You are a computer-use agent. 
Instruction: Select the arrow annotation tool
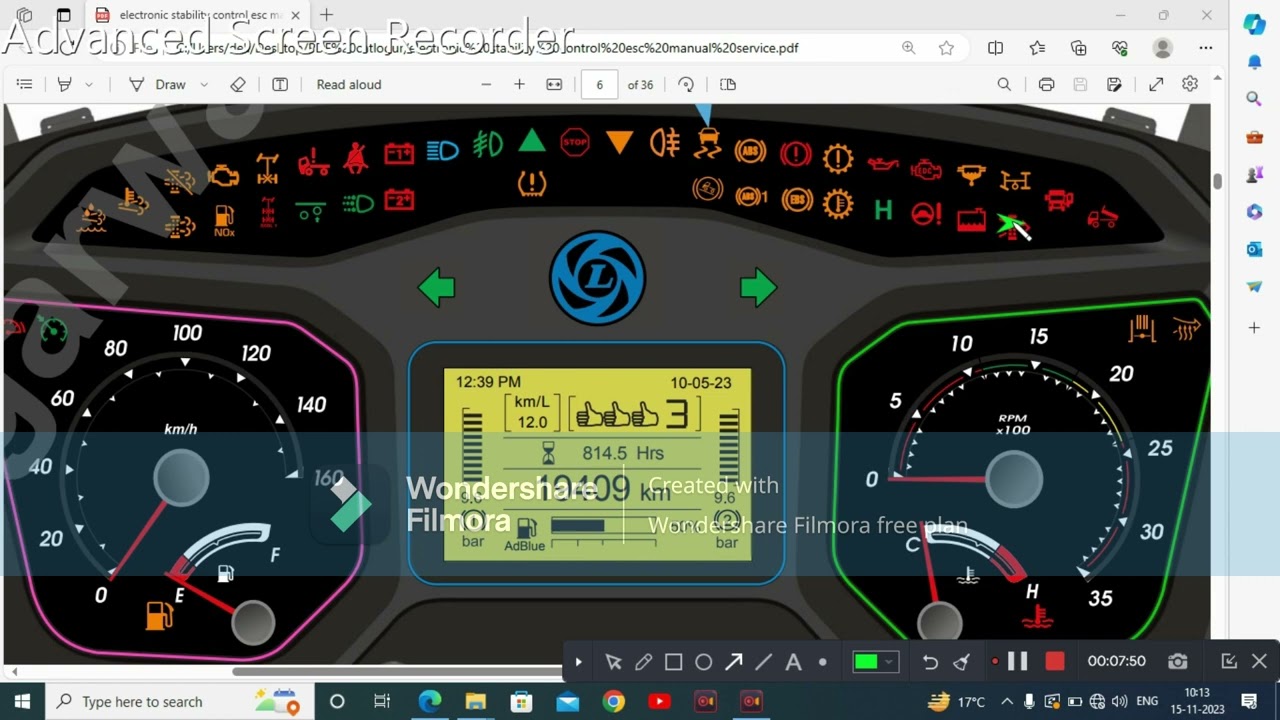[733, 662]
